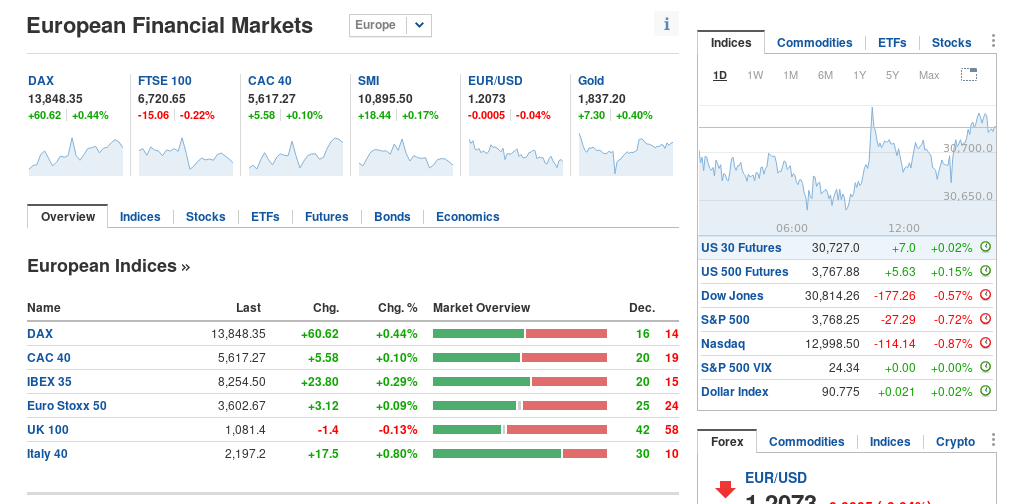
Task: Open the DAX link in the top ticker
Action: [41, 81]
